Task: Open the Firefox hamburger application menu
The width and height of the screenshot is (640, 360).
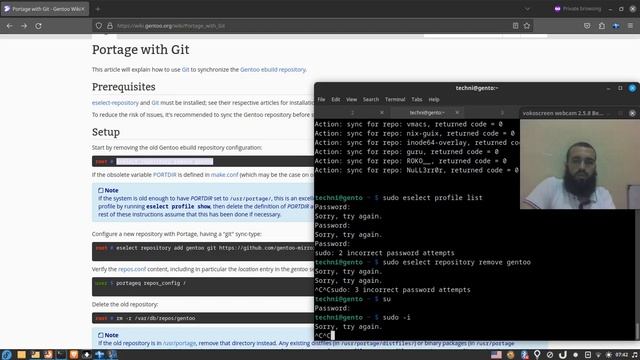Action: point(631,26)
